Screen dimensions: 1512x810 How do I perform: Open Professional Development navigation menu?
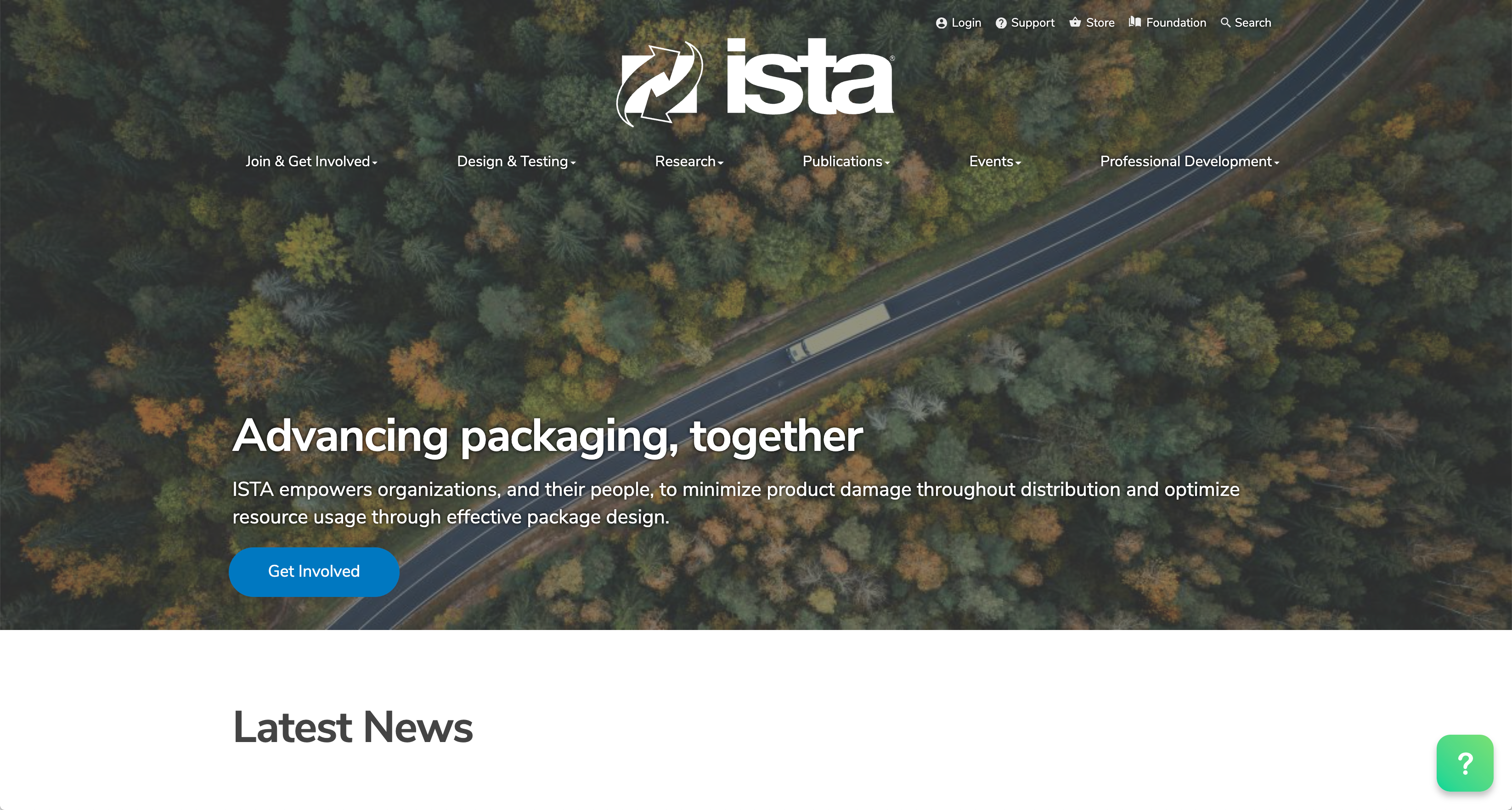click(1189, 162)
